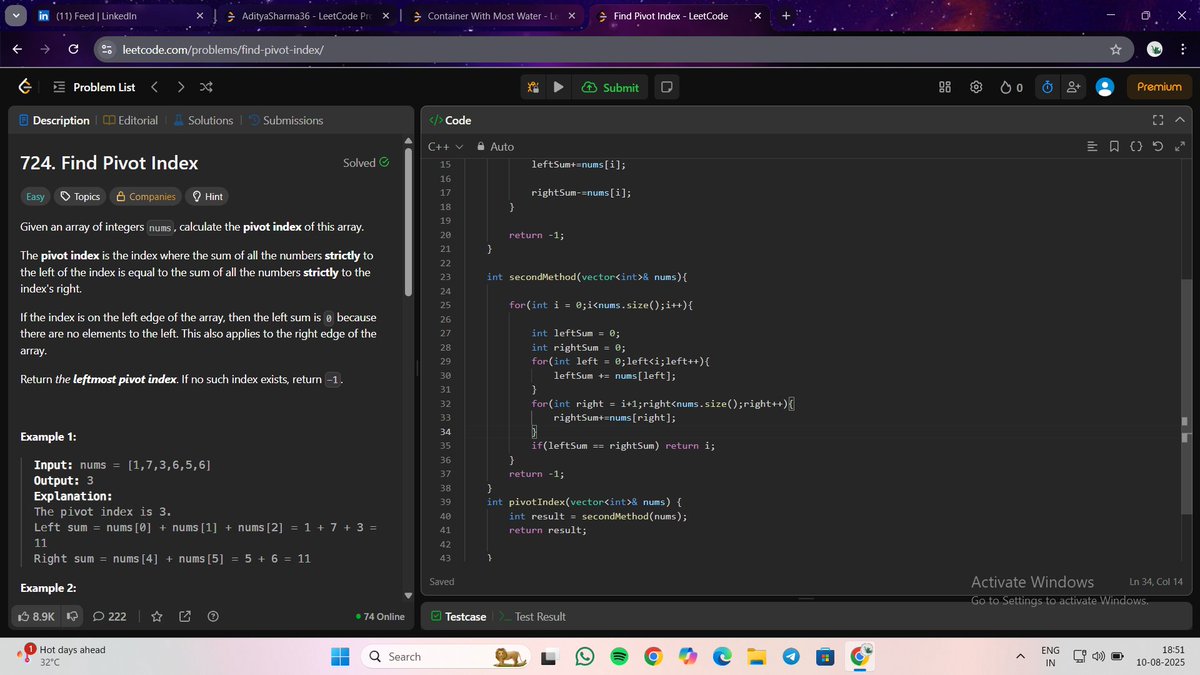This screenshot has width=1200, height=675.
Task: Expand the Hint tag
Action: 207,196
